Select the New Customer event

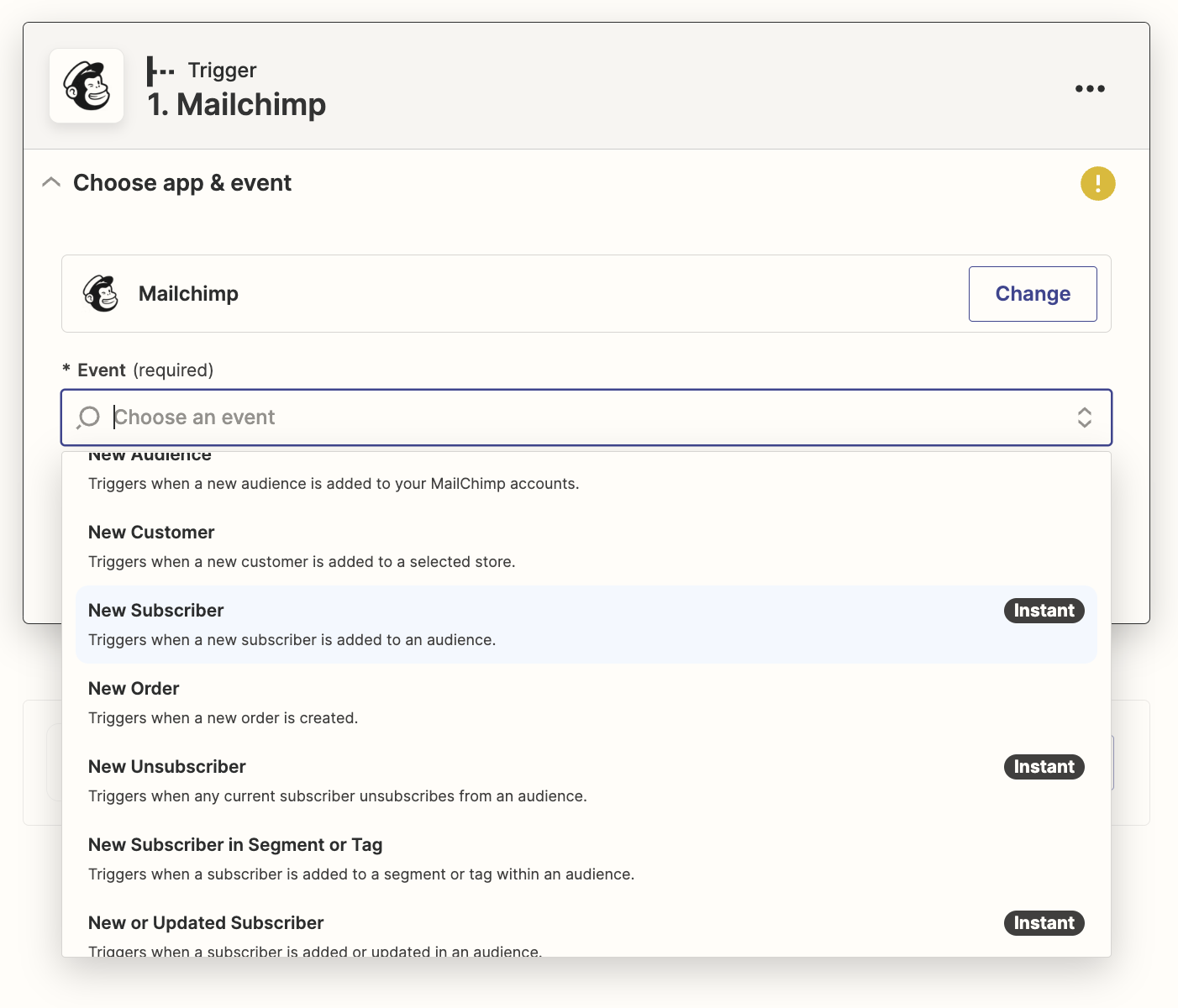click(586, 546)
